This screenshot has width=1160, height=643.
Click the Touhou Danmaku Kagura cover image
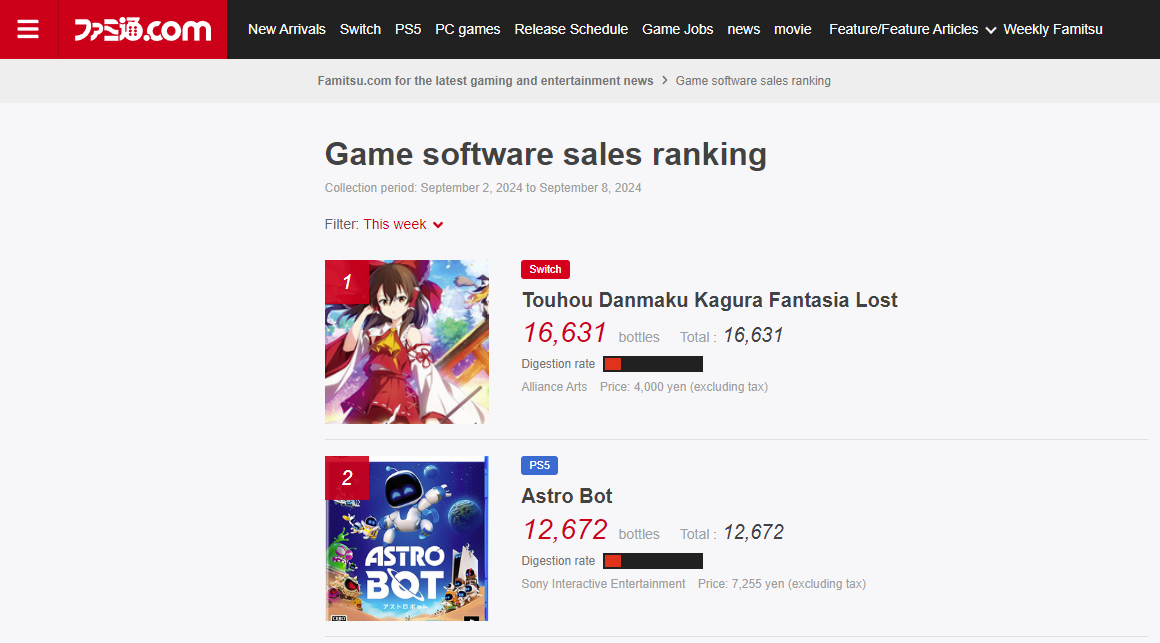click(407, 342)
